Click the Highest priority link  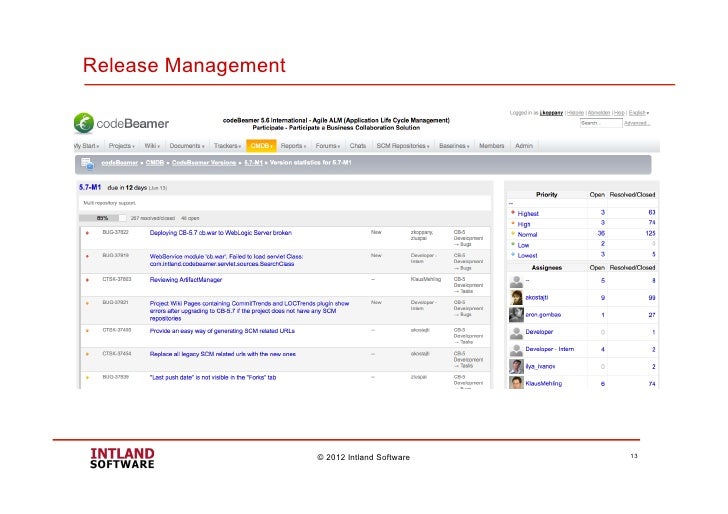point(528,214)
